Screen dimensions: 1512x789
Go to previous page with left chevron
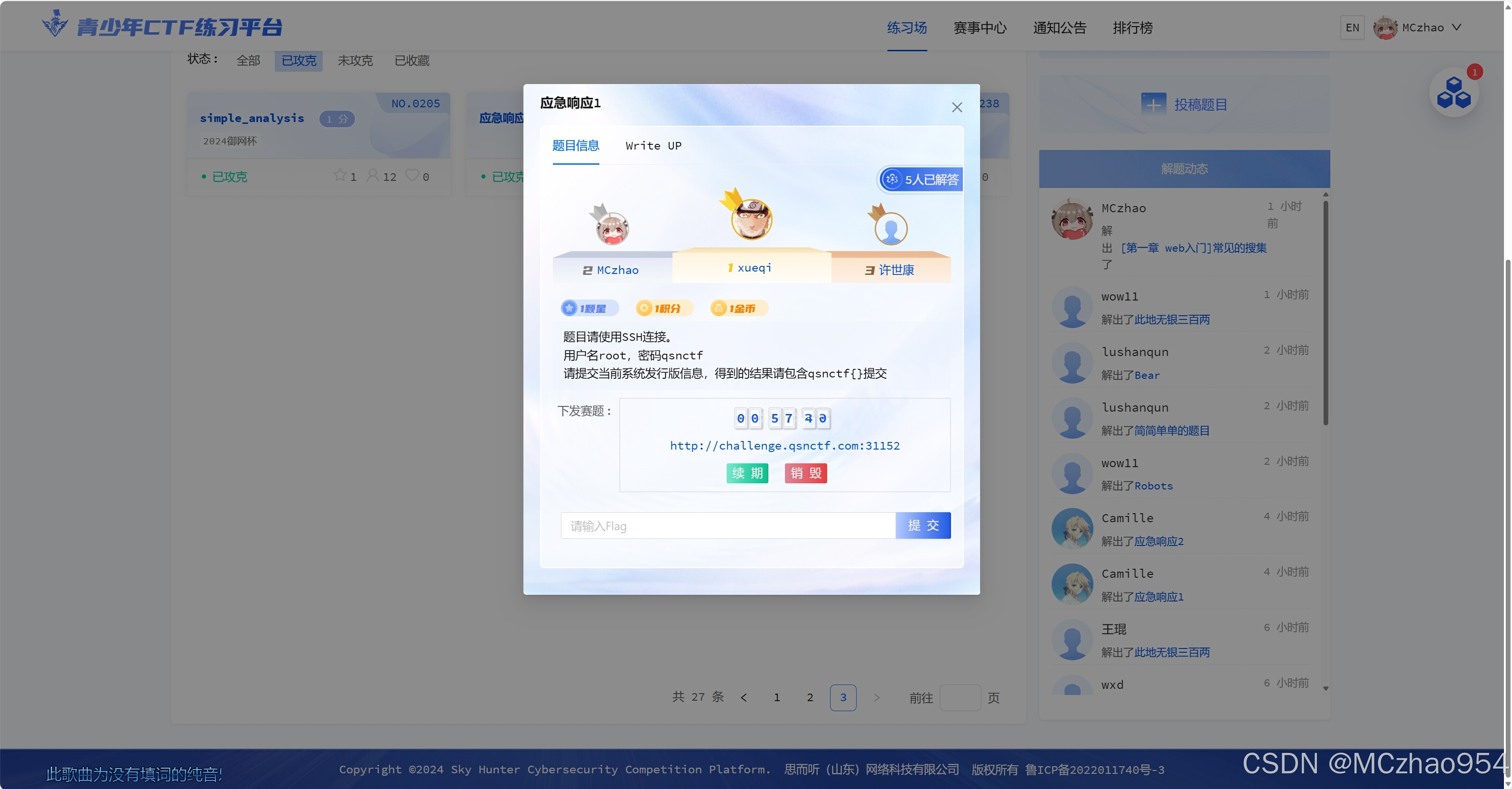(744, 697)
